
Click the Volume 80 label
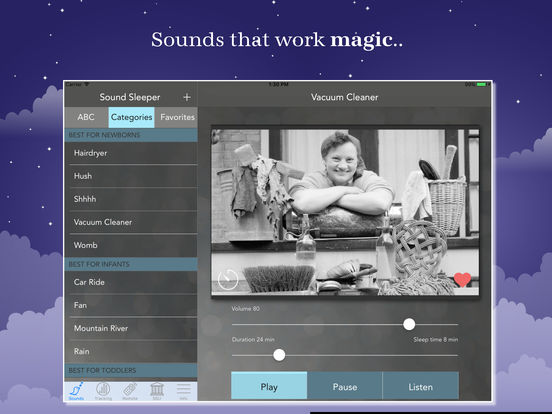[245, 309]
